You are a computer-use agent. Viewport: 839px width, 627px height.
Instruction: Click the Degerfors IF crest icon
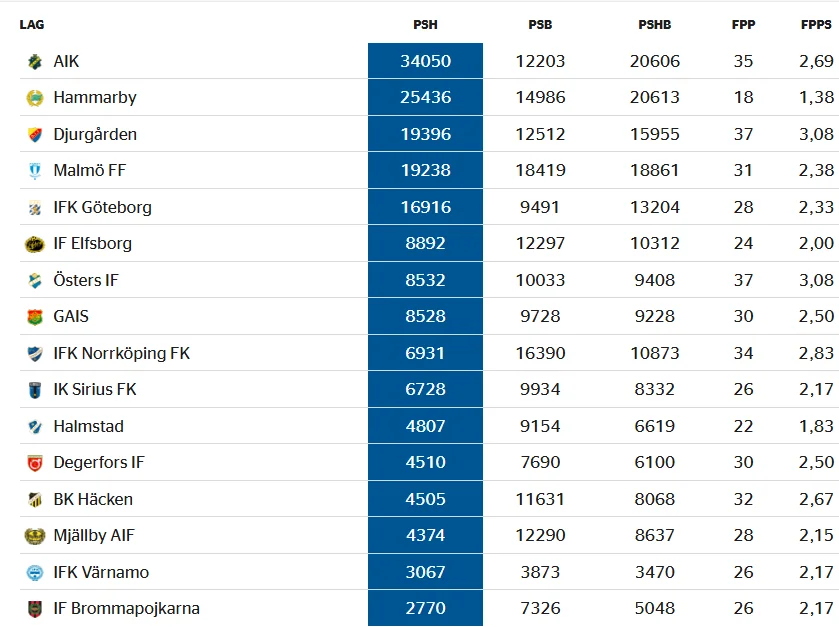35,463
